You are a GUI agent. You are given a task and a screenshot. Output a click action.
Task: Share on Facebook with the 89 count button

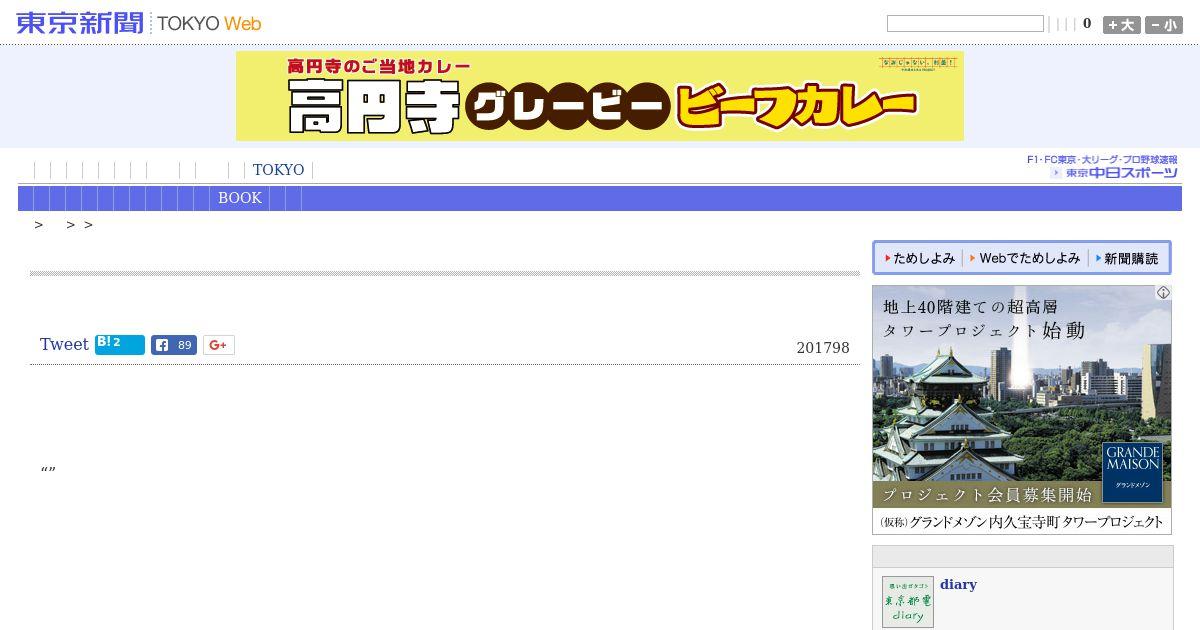(x=174, y=345)
